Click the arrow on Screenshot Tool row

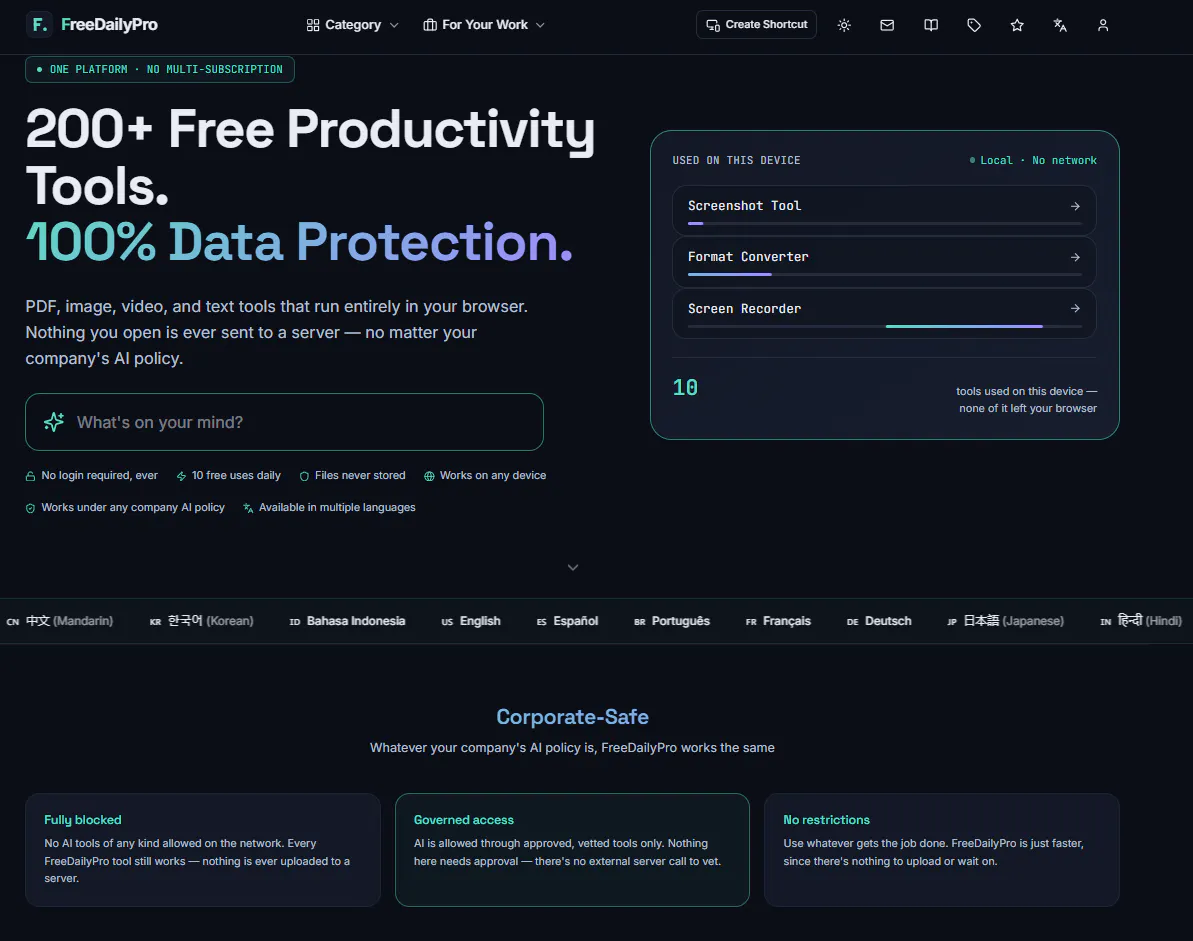[1075, 206]
